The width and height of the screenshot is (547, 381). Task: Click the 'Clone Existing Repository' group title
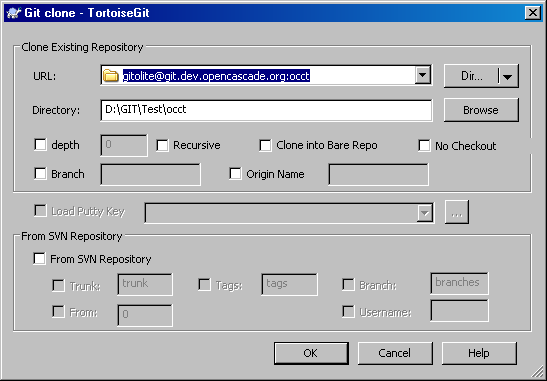tap(82, 47)
